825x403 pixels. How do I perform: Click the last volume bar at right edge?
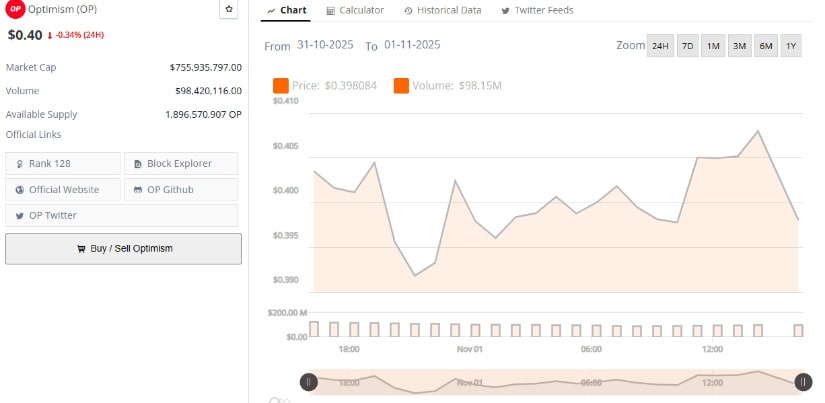pyautogui.click(x=798, y=330)
